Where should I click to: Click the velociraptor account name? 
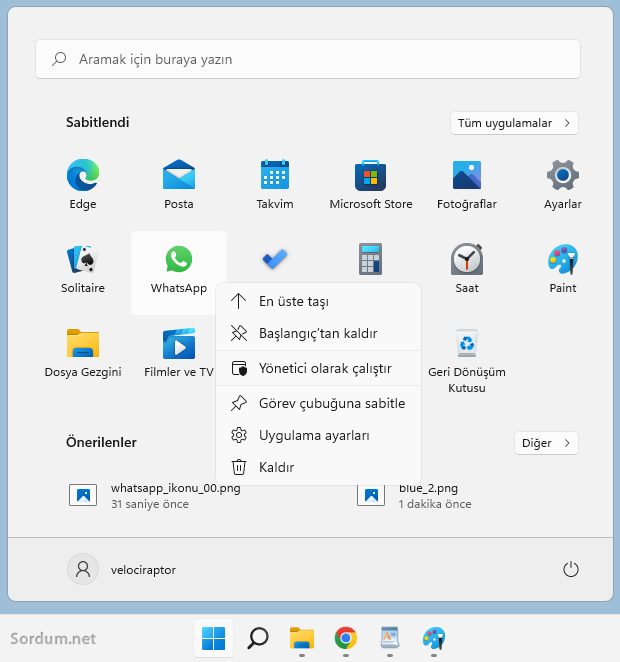(x=143, y=570)
